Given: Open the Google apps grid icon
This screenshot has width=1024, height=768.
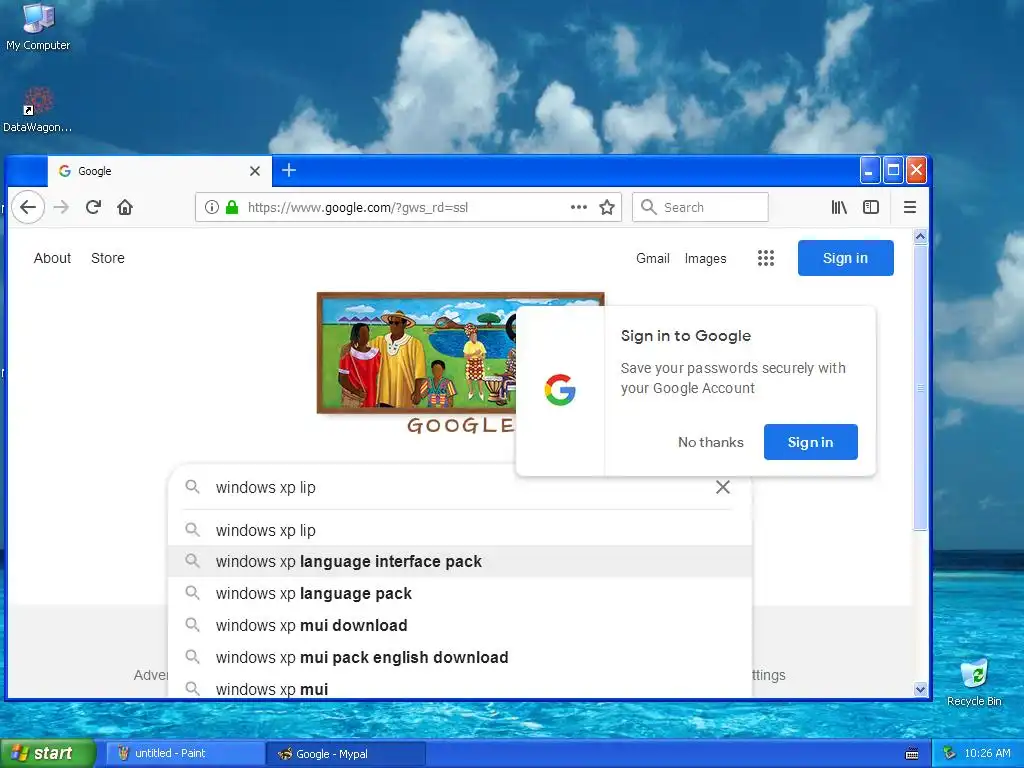Looking at the screenshot, I should tap(766, 258).
